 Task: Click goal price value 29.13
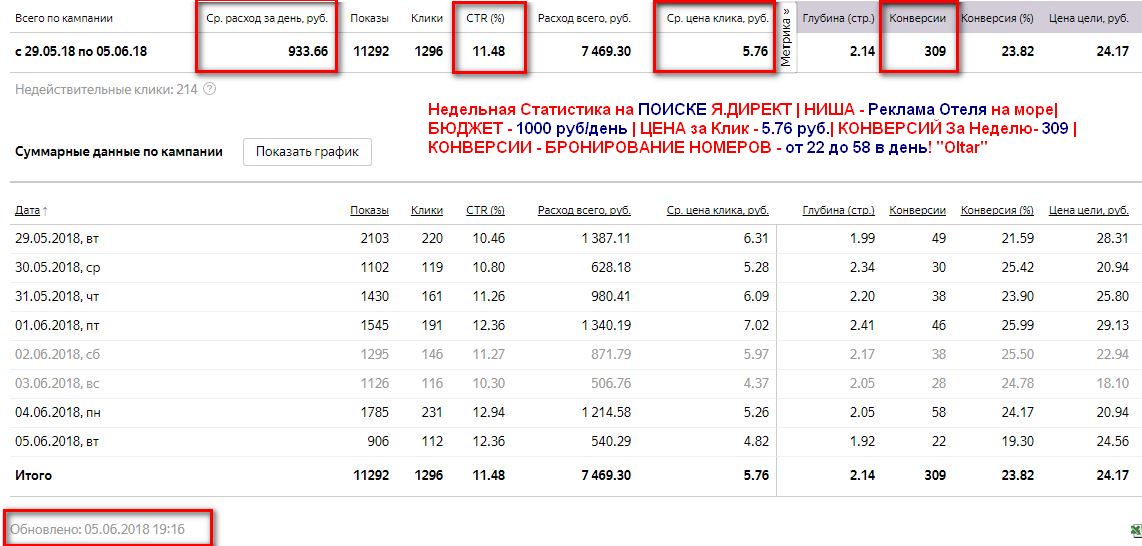click(x=1114, y=326)
